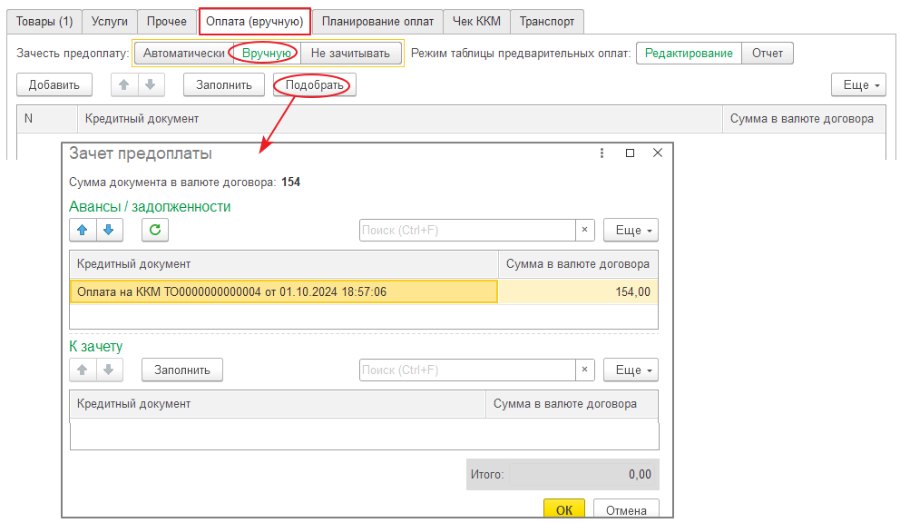Select the Оплата (вручную) tab

click(x=254, y=21)
